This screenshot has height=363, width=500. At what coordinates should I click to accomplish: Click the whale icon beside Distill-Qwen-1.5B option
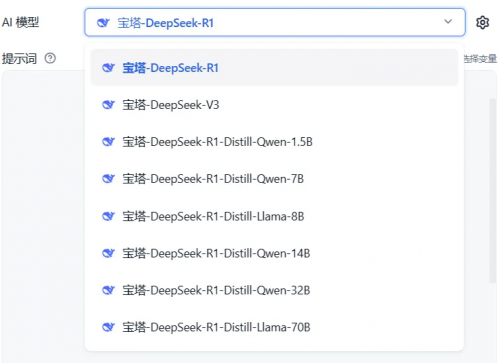[x=108, y=142]
